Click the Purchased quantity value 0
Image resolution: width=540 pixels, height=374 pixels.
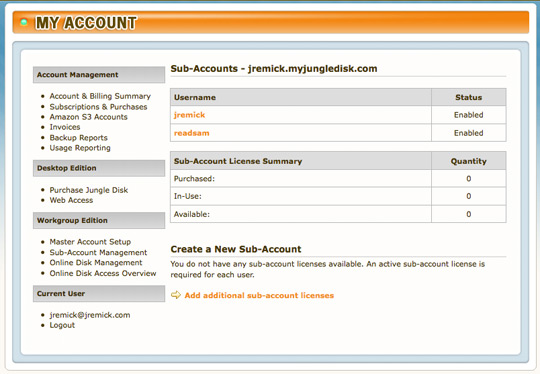pyautogui.click(x=468, y=179)
